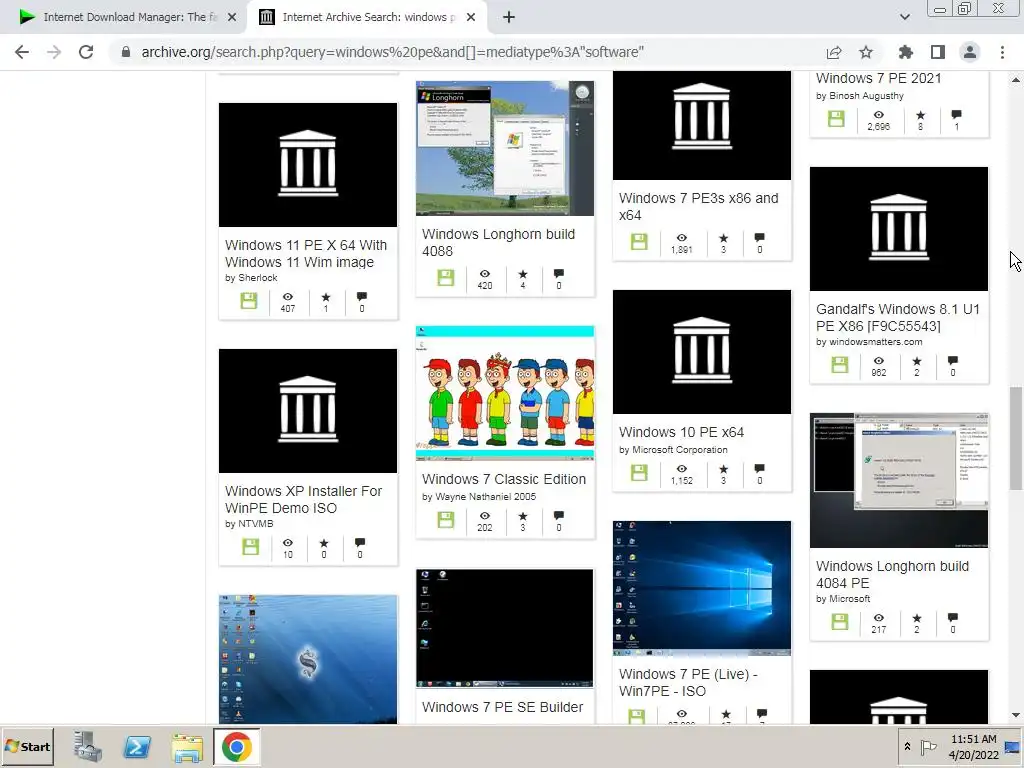Open Chrome's three-dot menu
Viewport: 1024px width, 768px height.
point(1002,52)
